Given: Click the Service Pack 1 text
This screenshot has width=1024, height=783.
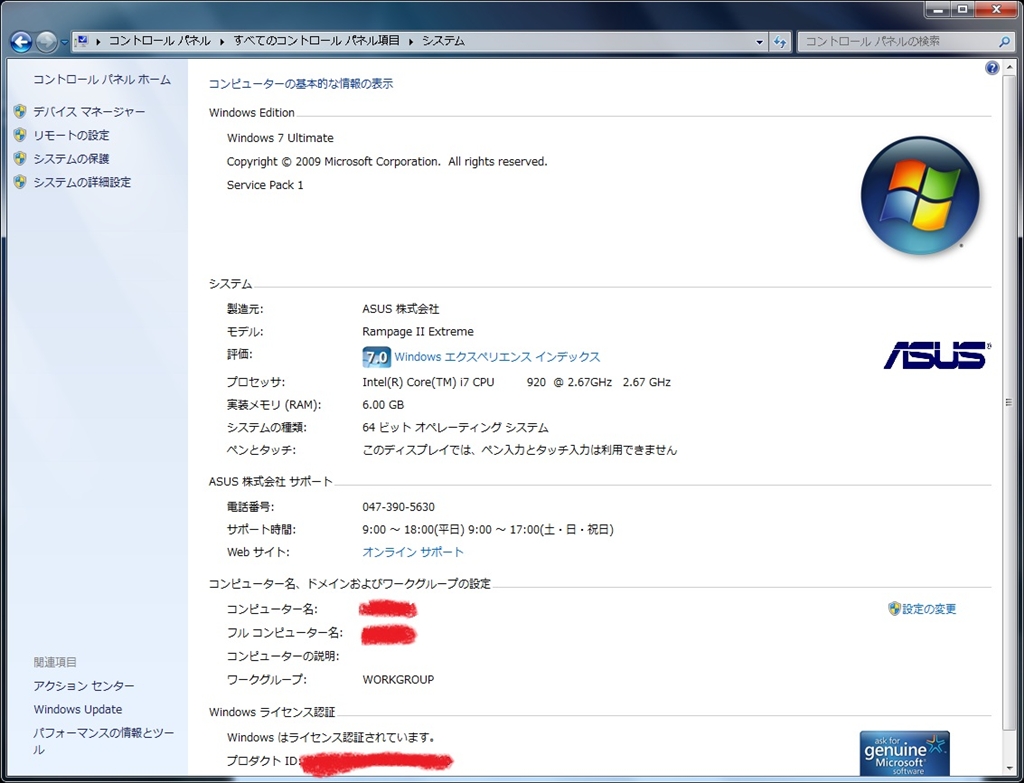Looking at the screenshot, I should tap(265, 185).
